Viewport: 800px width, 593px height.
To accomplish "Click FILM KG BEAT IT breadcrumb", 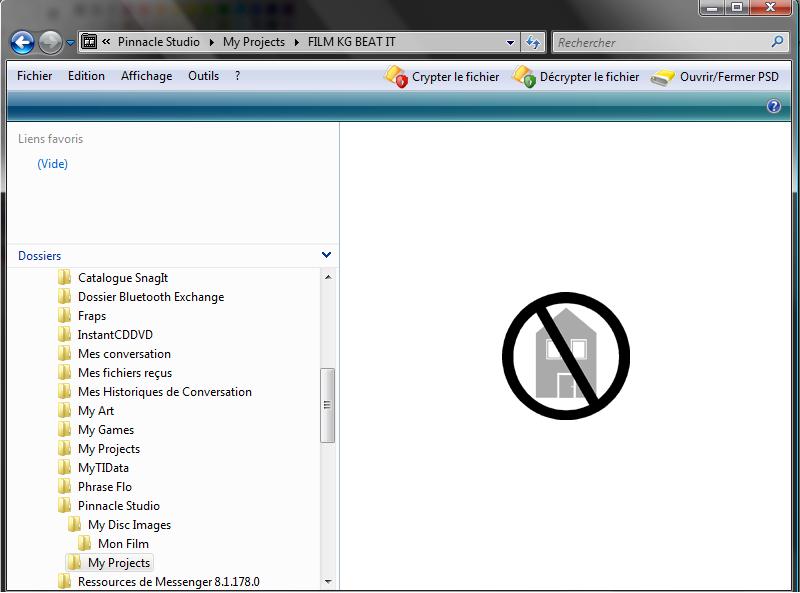I will (352, 42).
